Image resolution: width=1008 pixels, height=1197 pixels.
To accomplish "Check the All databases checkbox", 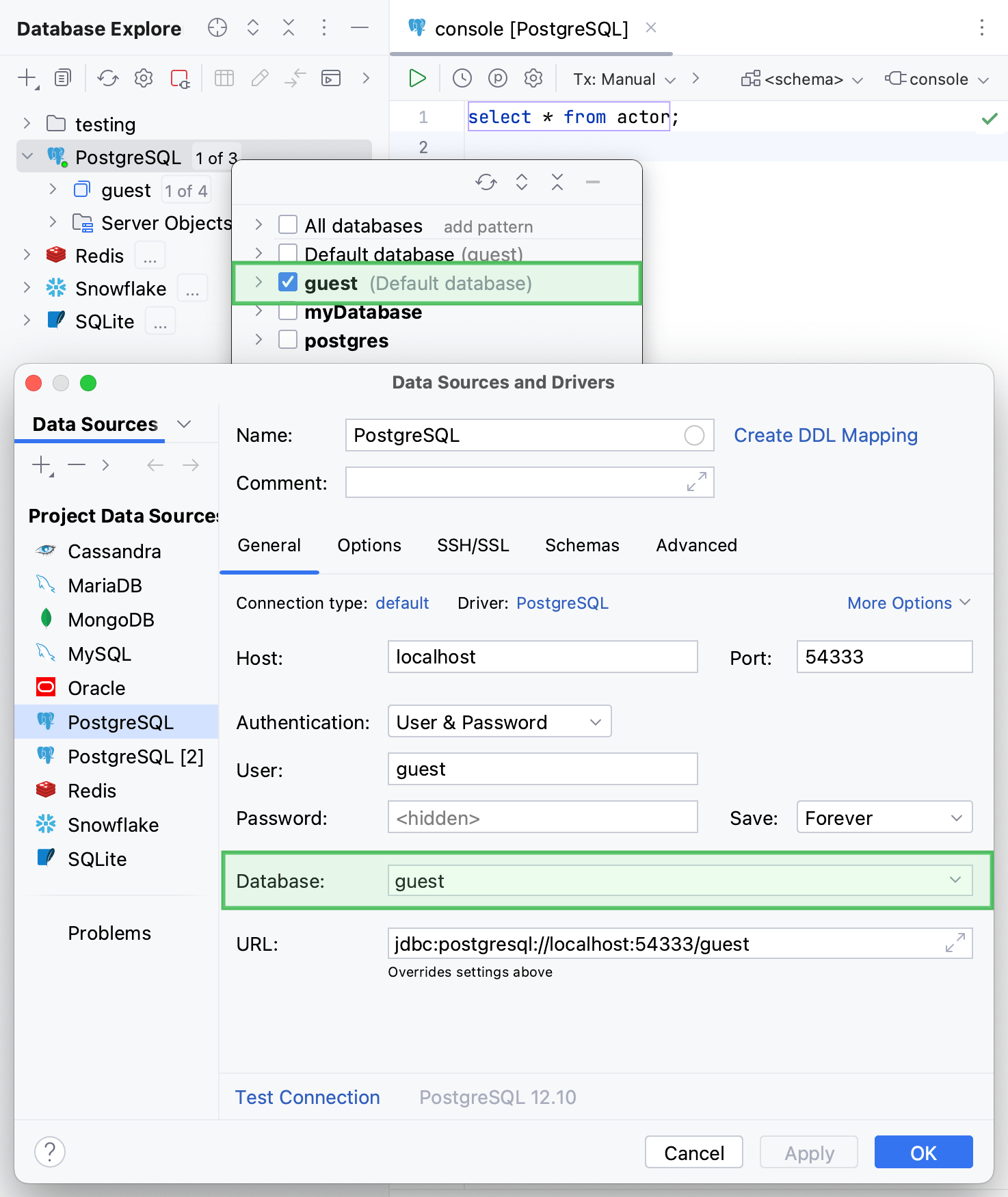I will [x=288, y=225].
